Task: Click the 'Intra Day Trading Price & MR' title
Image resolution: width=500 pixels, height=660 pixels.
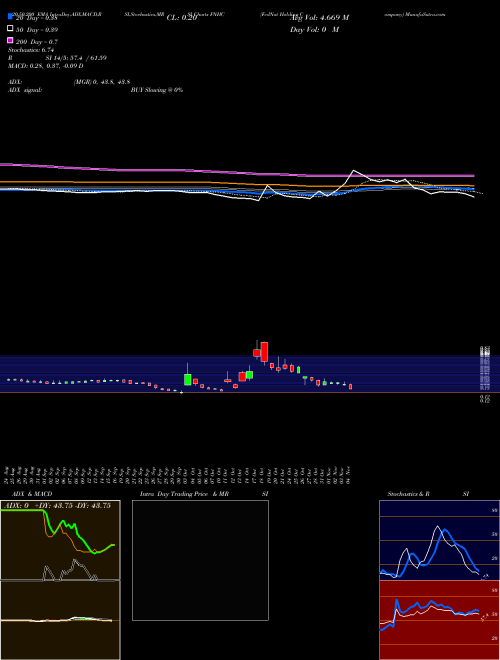Action: 184,494
